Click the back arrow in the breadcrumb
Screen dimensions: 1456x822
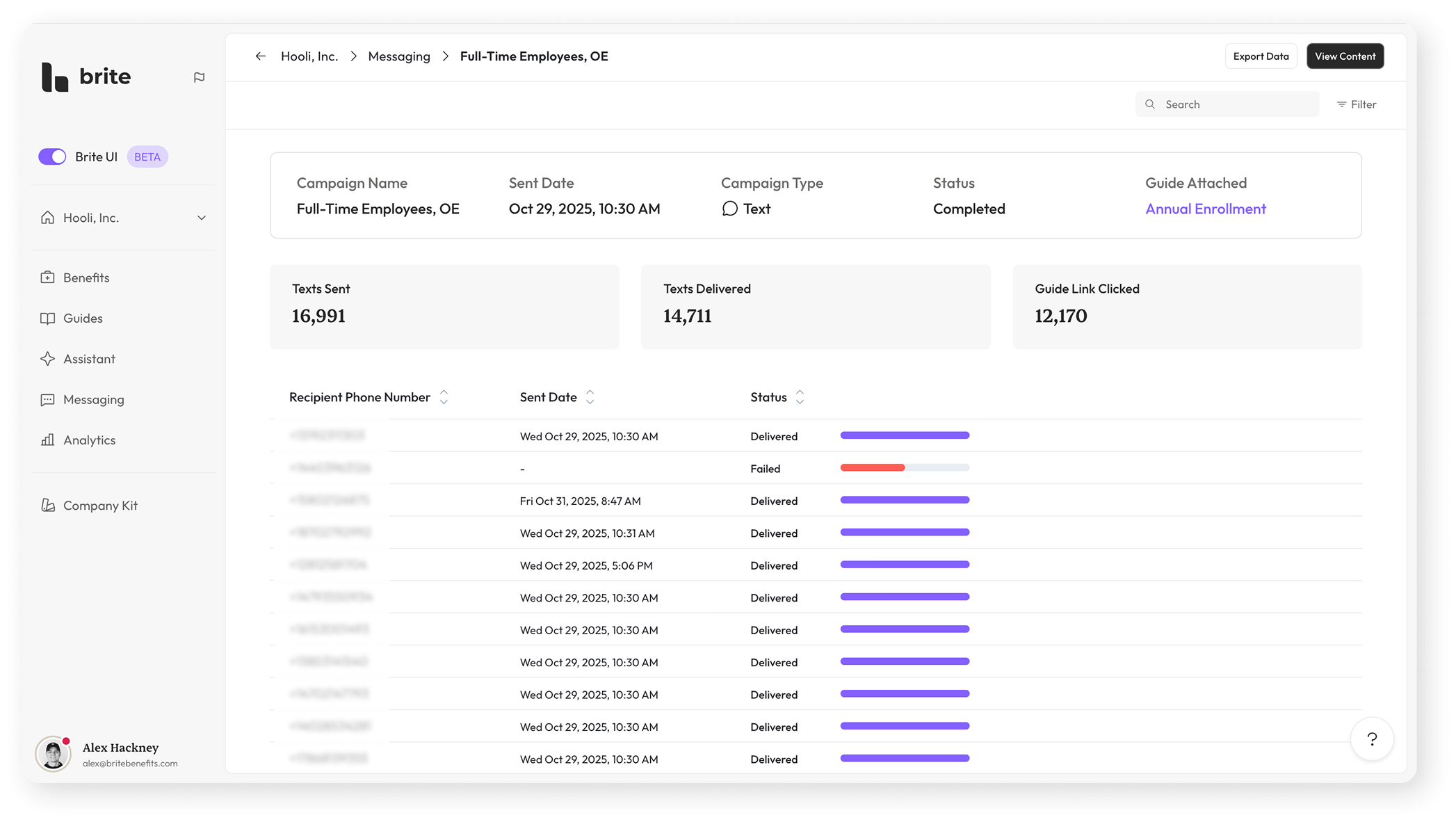261,56
